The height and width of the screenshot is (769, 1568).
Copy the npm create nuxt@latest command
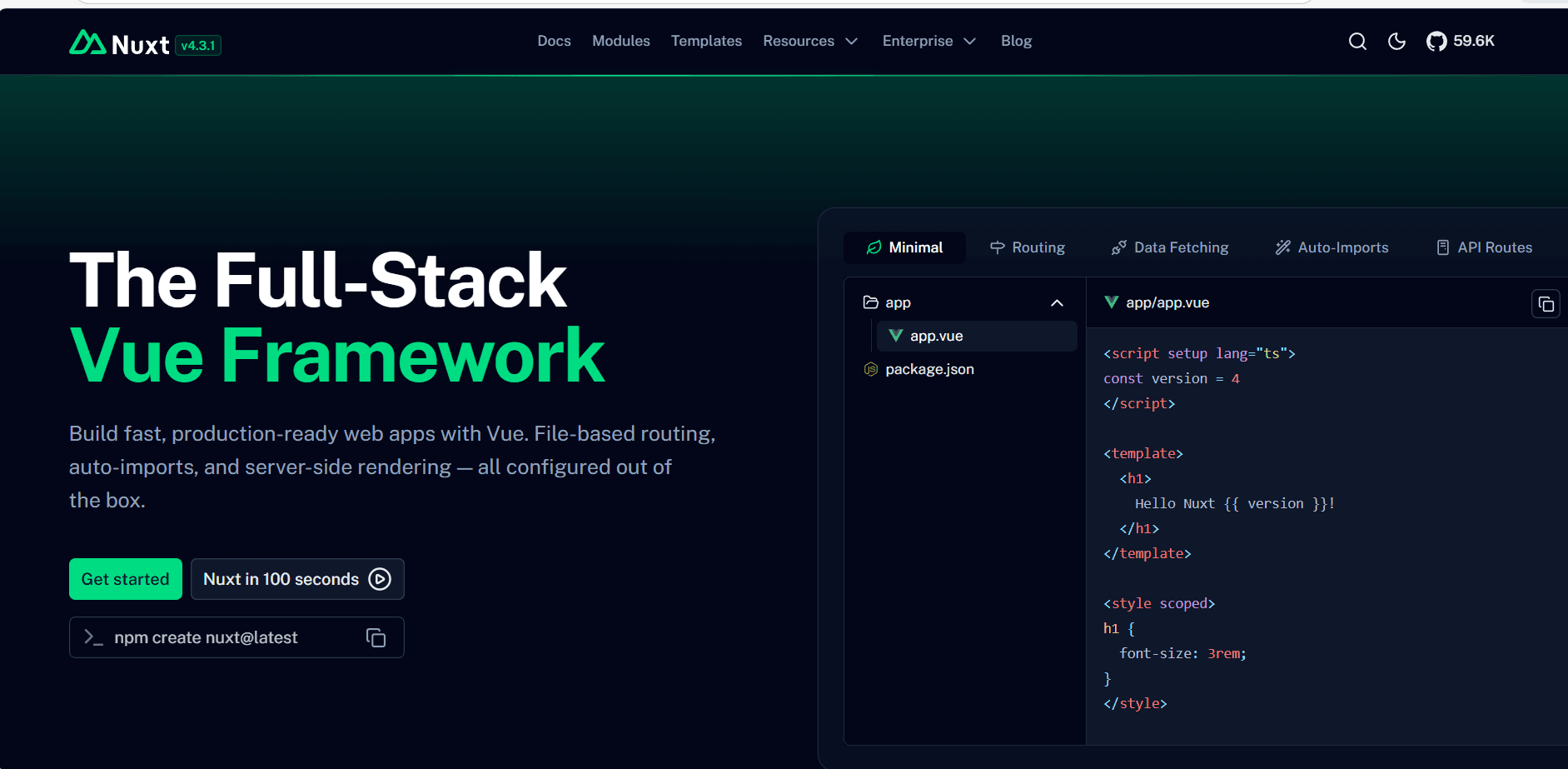pos(376,637)
